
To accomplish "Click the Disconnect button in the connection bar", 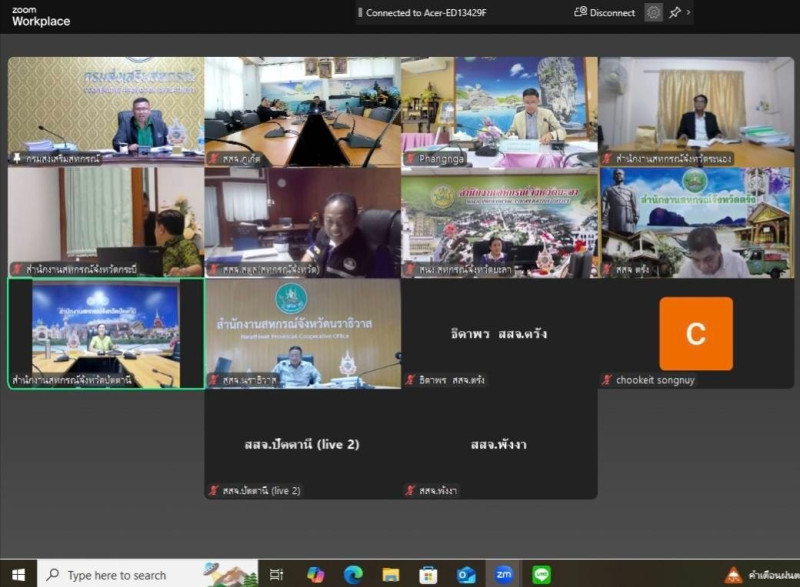I will click(605, 13).
